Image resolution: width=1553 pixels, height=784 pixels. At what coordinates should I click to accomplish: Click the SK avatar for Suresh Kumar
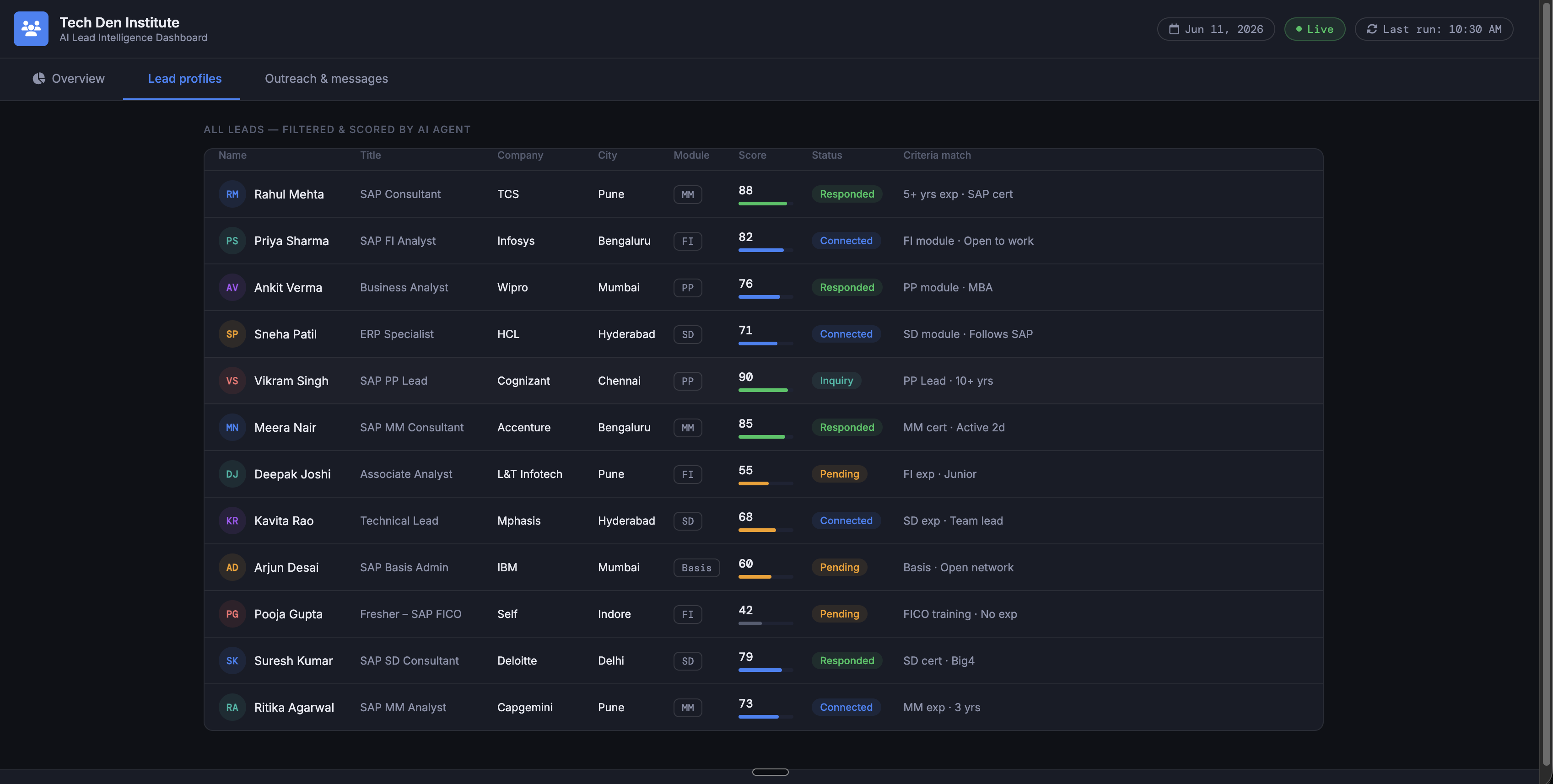tap(232, 660)
